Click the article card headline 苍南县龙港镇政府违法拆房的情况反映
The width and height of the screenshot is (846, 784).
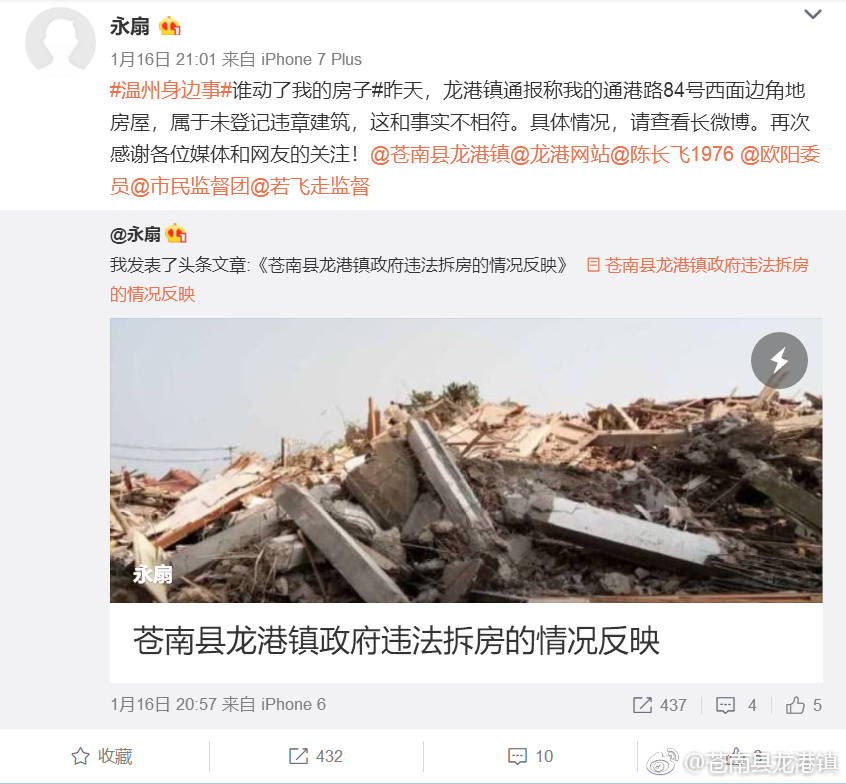point(397,641)
